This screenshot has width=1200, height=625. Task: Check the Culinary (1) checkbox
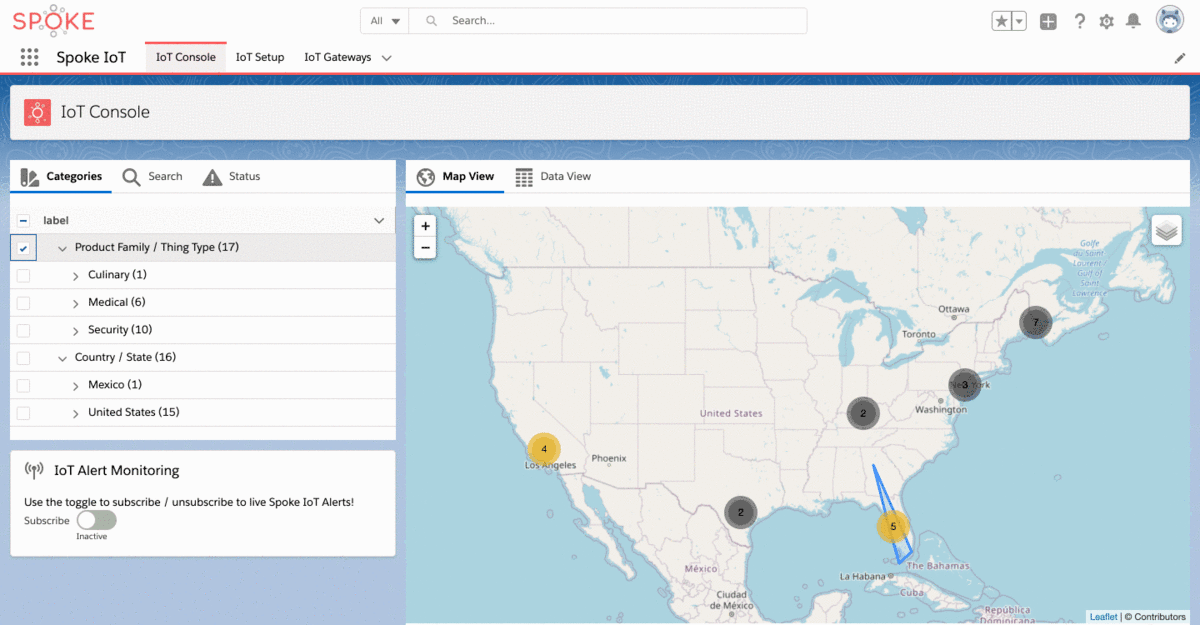click(24, 275)
